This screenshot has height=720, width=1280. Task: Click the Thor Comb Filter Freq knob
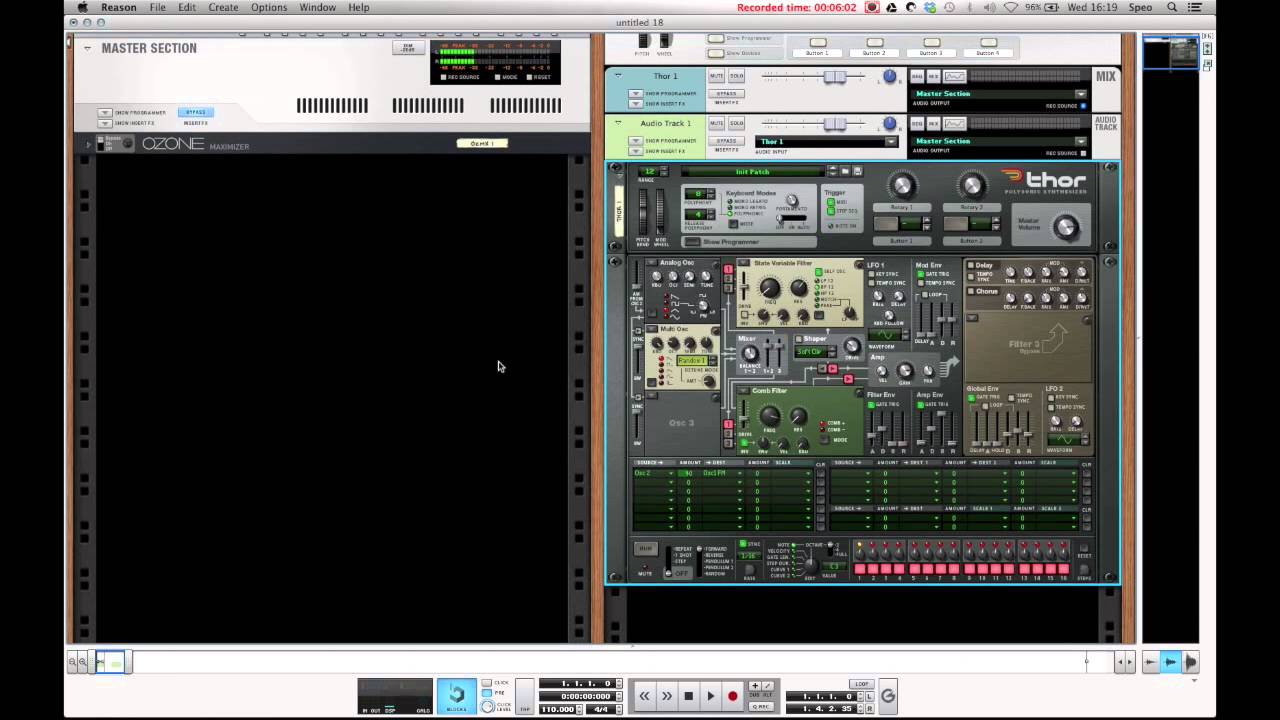coord(770,416)
